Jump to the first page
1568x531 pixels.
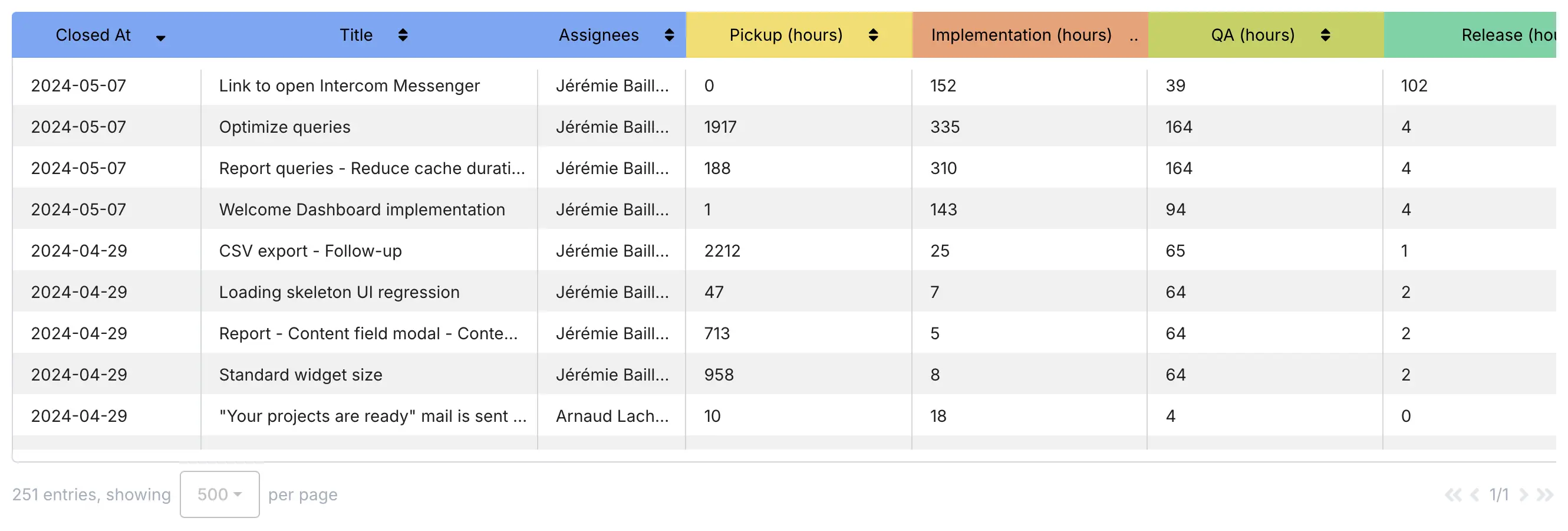1454,494
